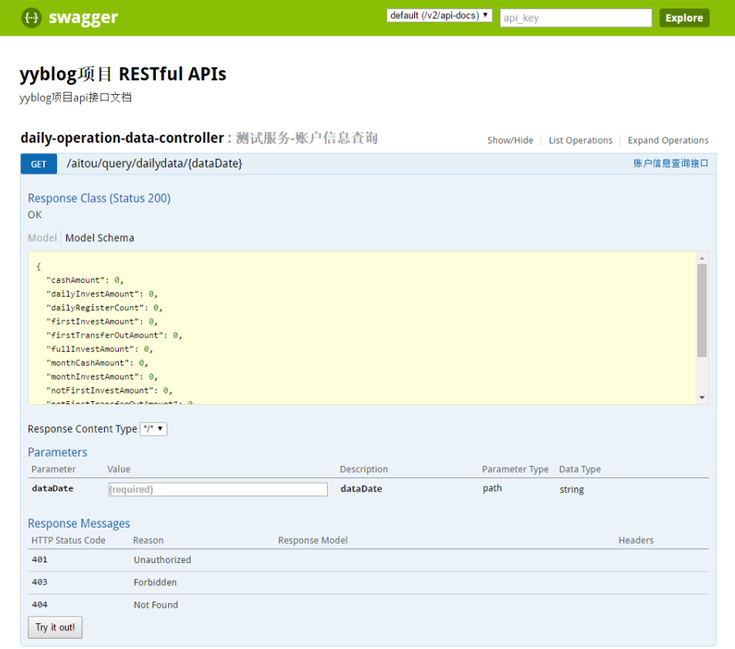Screen dimensions: 735x649
Task: Focus the dataDate required value field
Action: coord(218,489)
